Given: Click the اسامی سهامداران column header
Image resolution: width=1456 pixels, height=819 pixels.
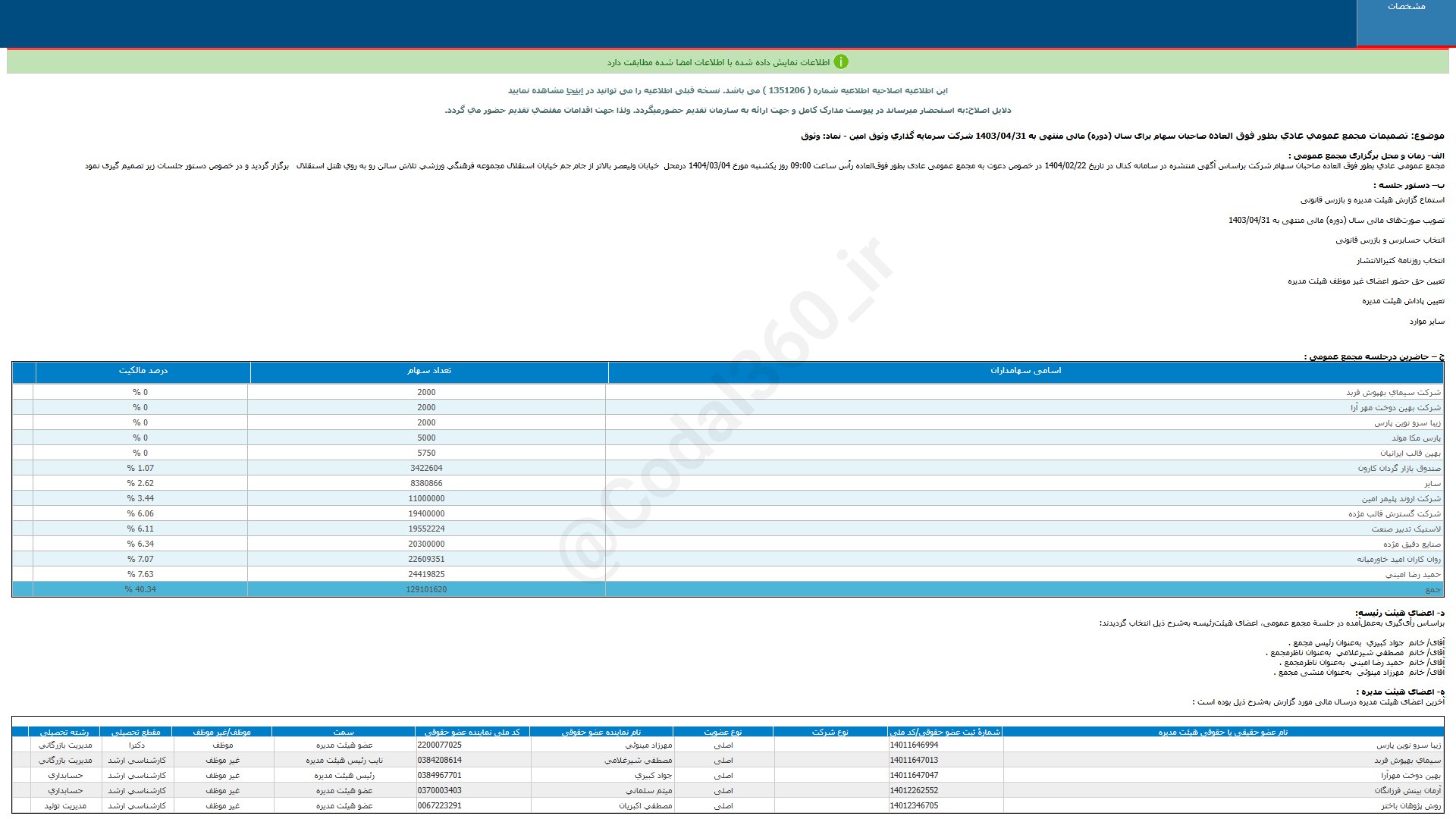Looking at the screenshot, I should click(x=1025, y=371).
